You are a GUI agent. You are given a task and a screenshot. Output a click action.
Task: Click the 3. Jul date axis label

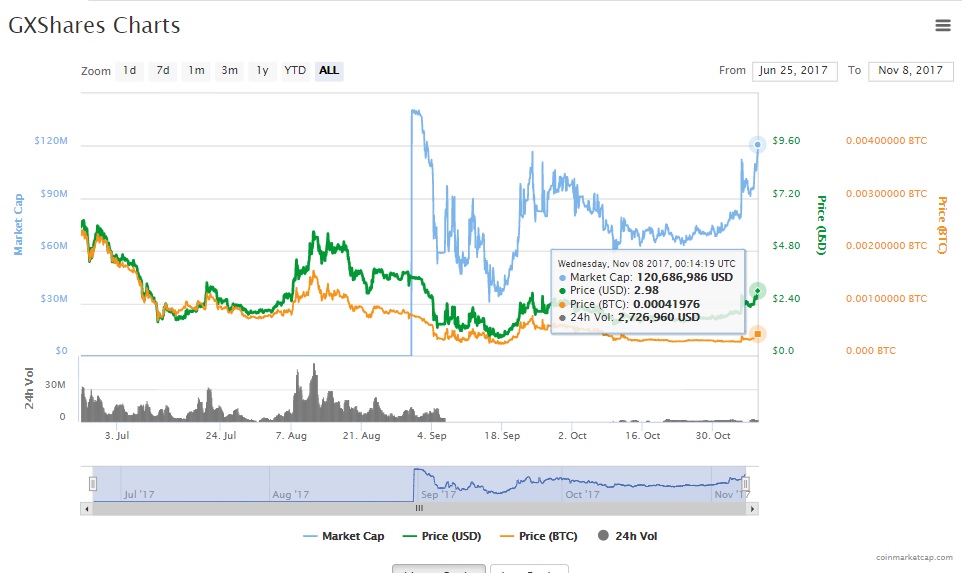117,435
